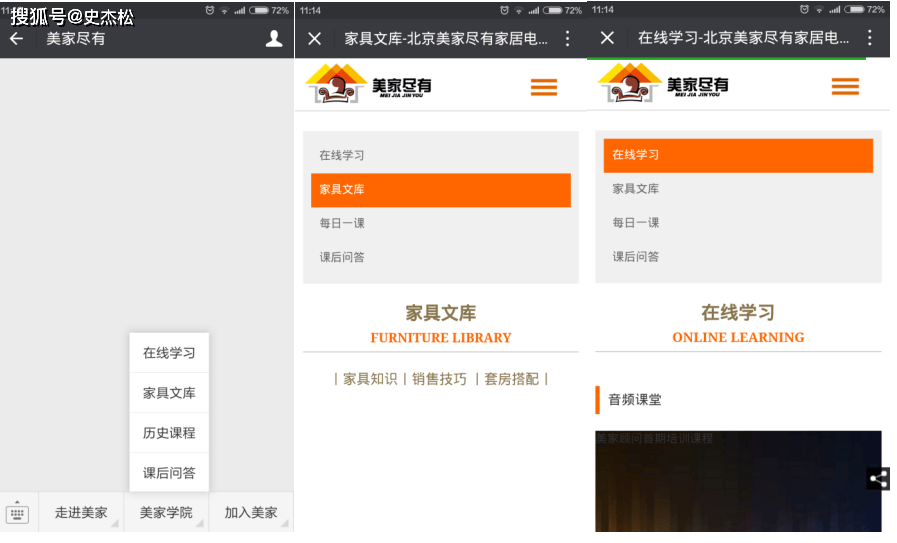Expand the 美家学院 bottom menu

tap(166, 513)
